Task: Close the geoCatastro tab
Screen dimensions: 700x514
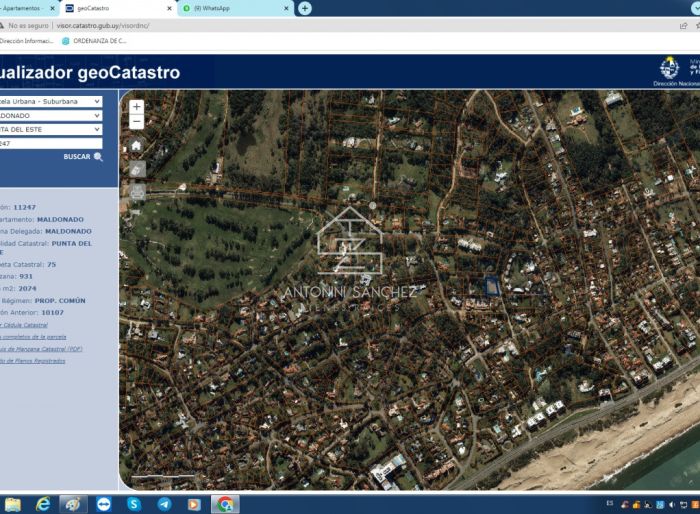Action: [x=169, y=8]
